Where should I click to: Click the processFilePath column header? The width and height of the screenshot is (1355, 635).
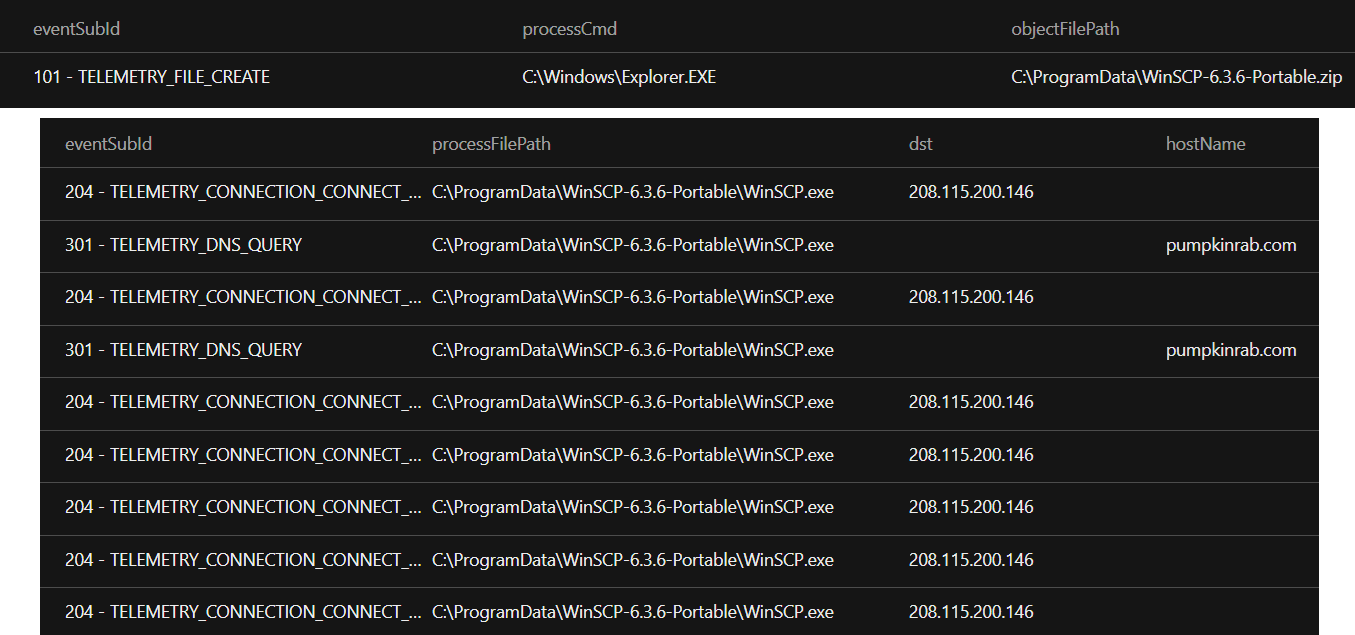pyautogui.click(x=491, y=144)
